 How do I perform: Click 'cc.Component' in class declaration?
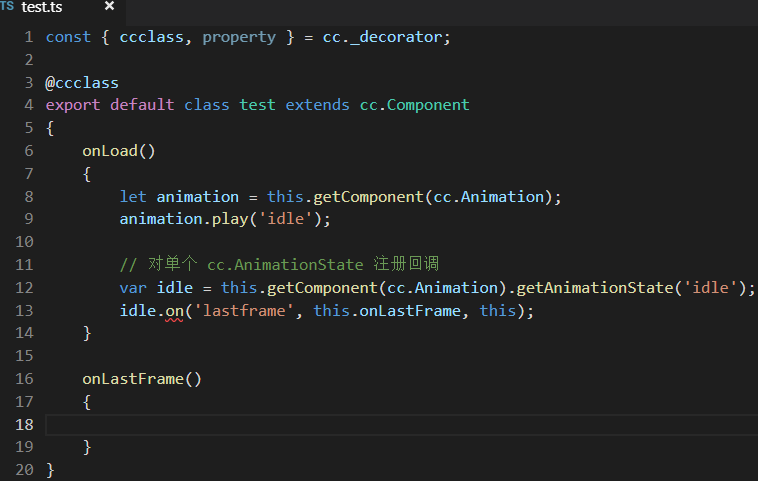(x=414, y=105)
